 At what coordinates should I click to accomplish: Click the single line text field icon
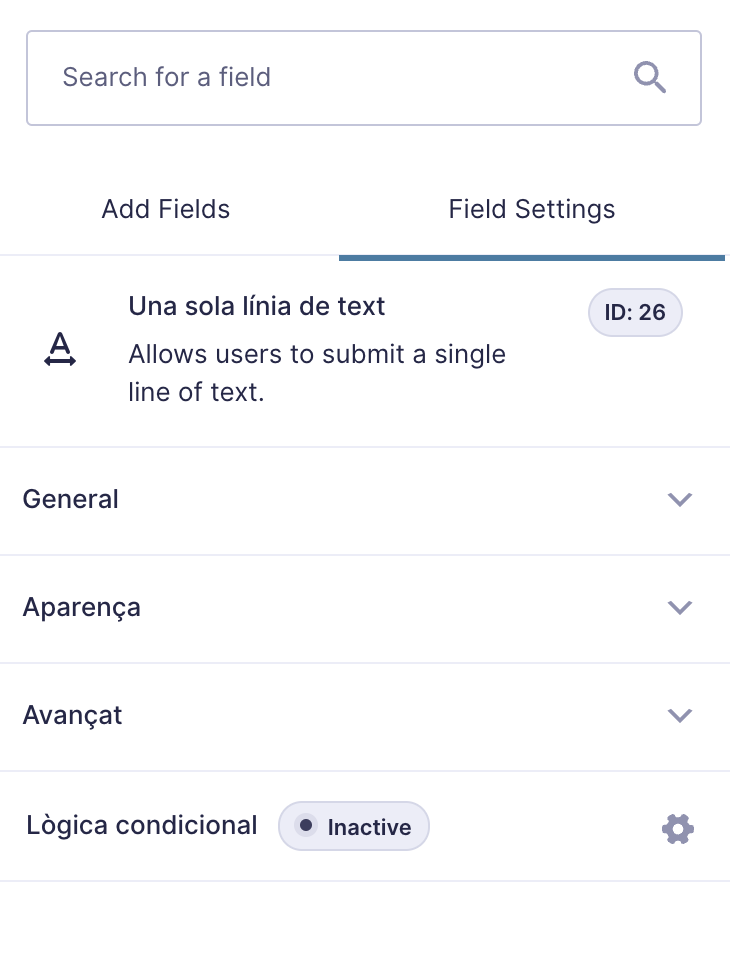point(60,349)
